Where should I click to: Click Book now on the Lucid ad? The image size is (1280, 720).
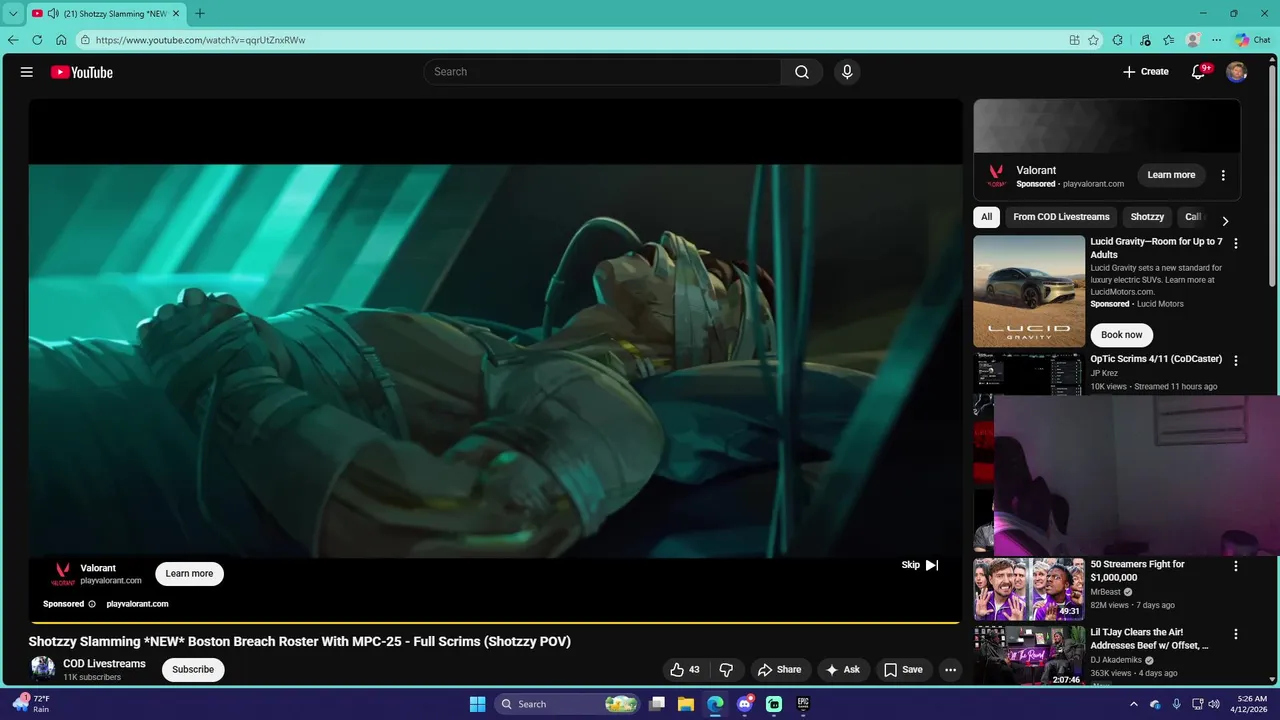pyautogui.click(x=1121, y=335)
